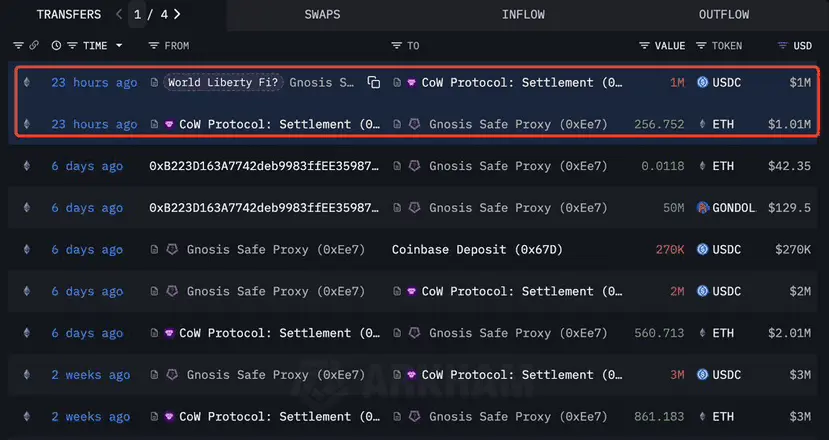Viewport: 829px width, 440px height.
Task: Go to previous transfers page arrow
Action: 119,14
